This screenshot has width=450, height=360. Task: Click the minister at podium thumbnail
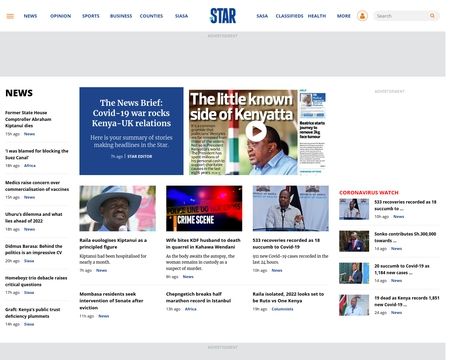coord(291,208)
